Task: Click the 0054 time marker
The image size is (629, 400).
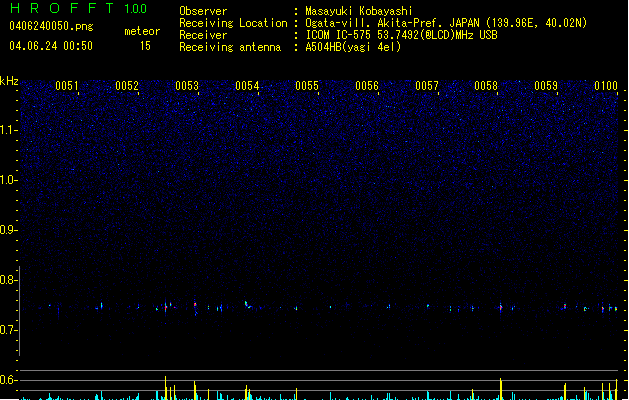Action: point(247,85)
